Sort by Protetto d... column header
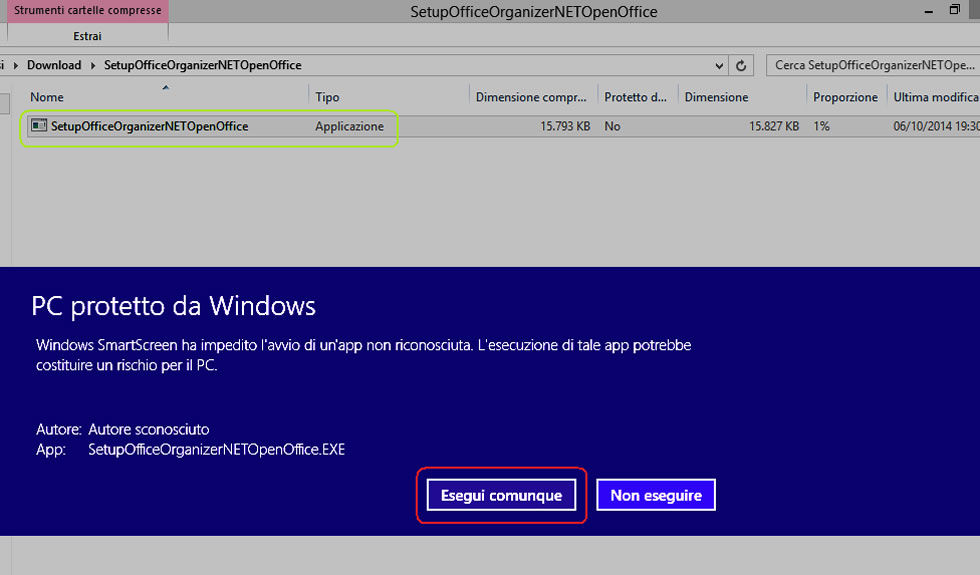Image resolution: width=980 pixels, height=575 pixels. coord(636,97)
